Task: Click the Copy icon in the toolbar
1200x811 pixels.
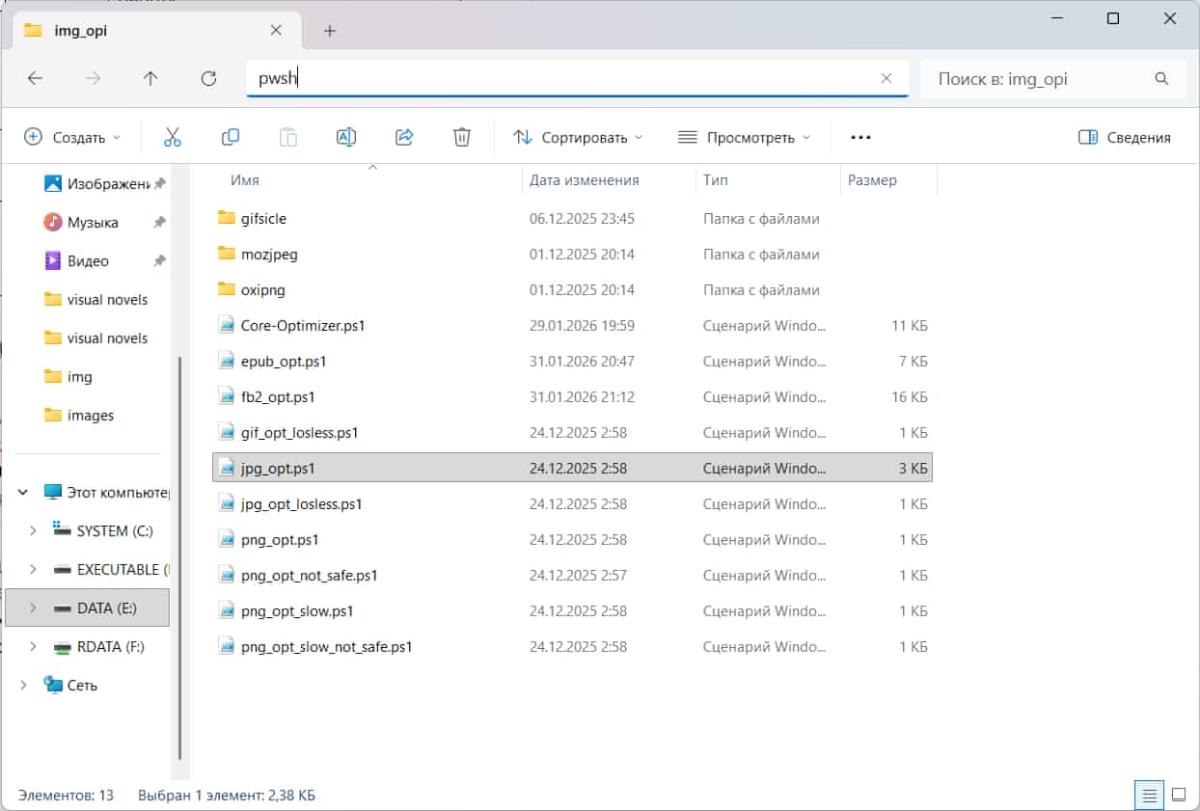Action: pyautogui.click(x=230, y=136)
